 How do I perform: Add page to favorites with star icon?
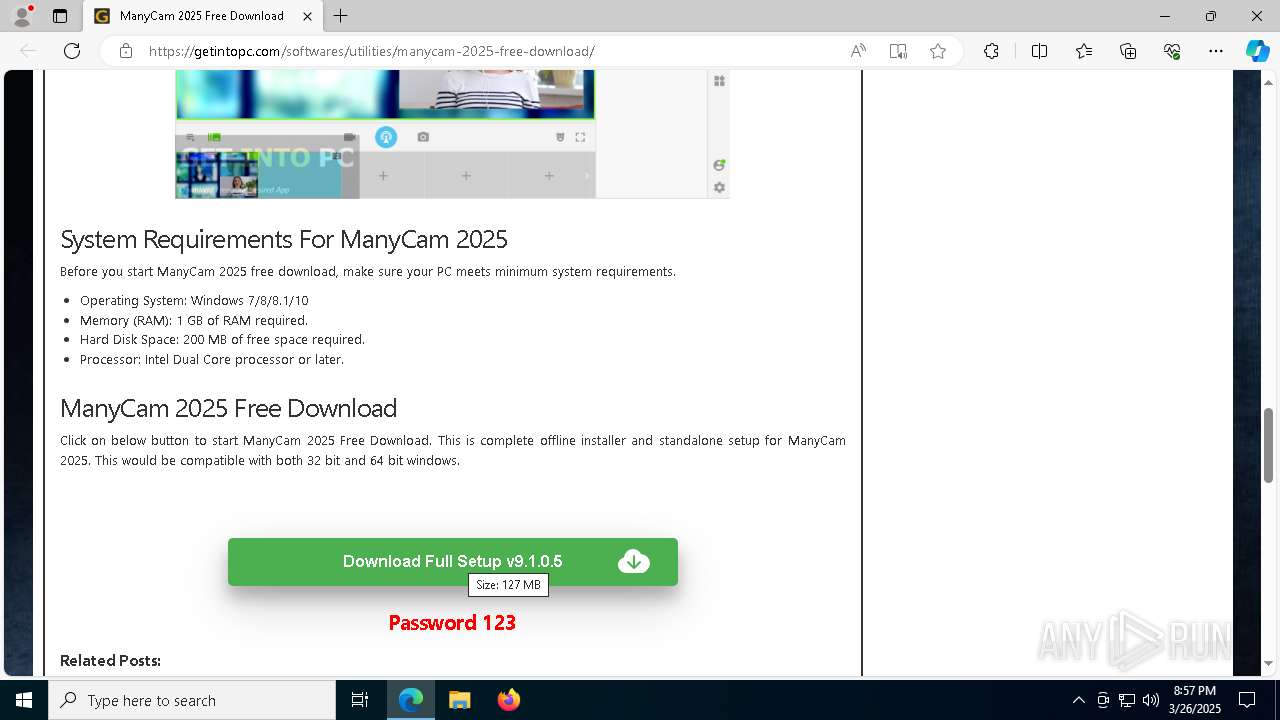point(938,51)
